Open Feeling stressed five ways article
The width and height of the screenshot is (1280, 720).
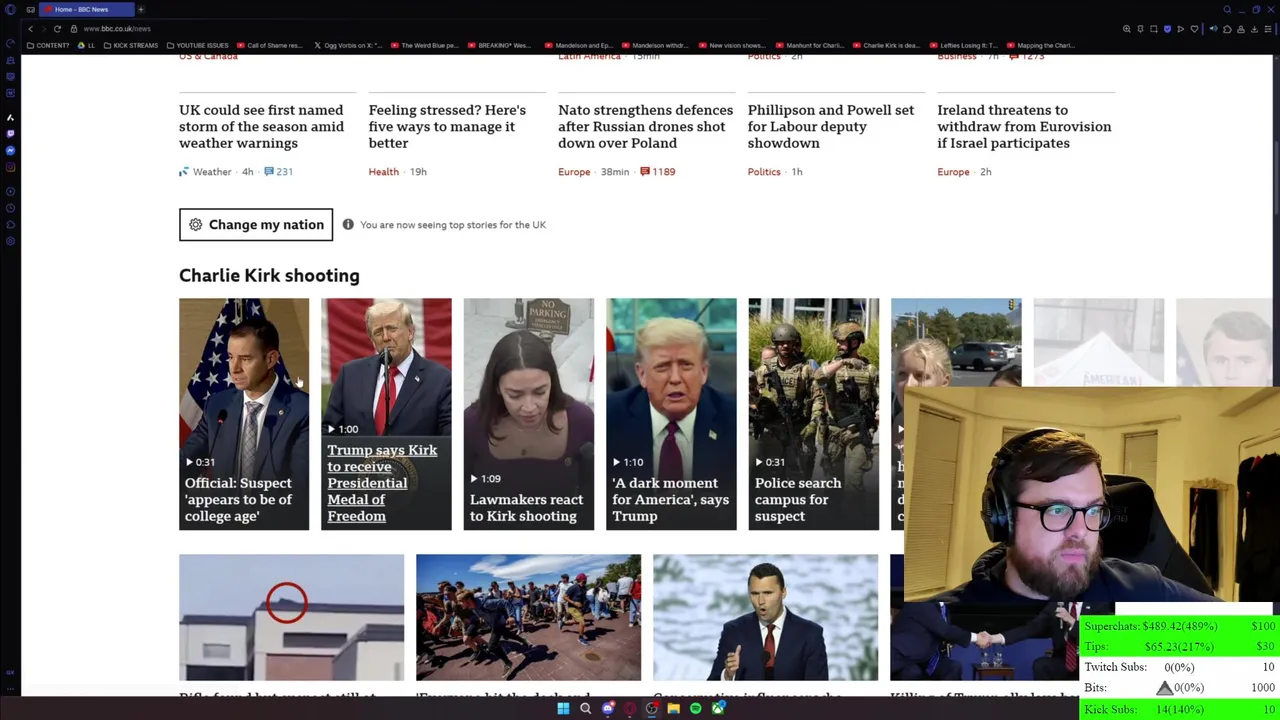(x=447, y=126)
